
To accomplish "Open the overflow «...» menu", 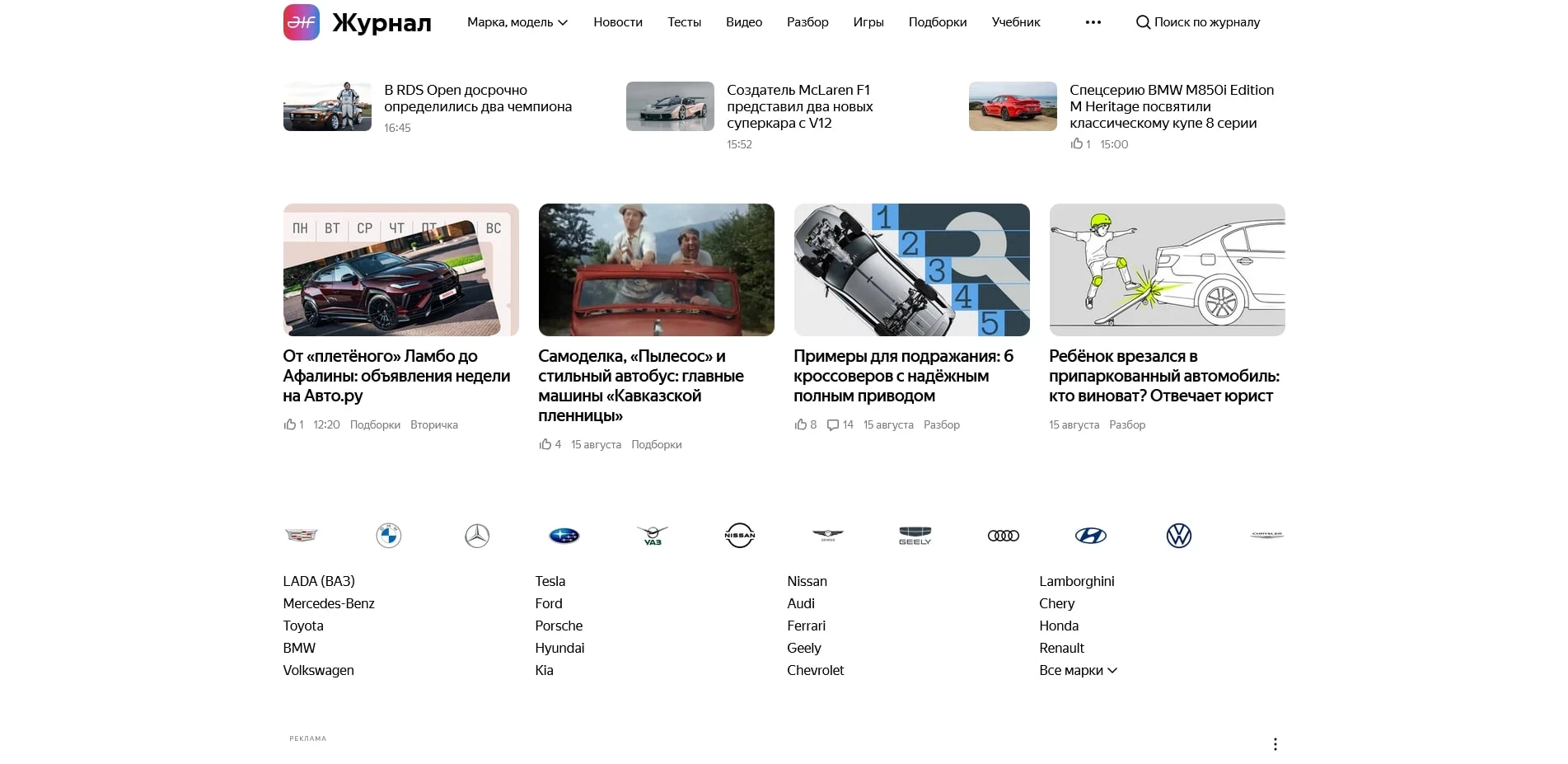I will 1092,22.
